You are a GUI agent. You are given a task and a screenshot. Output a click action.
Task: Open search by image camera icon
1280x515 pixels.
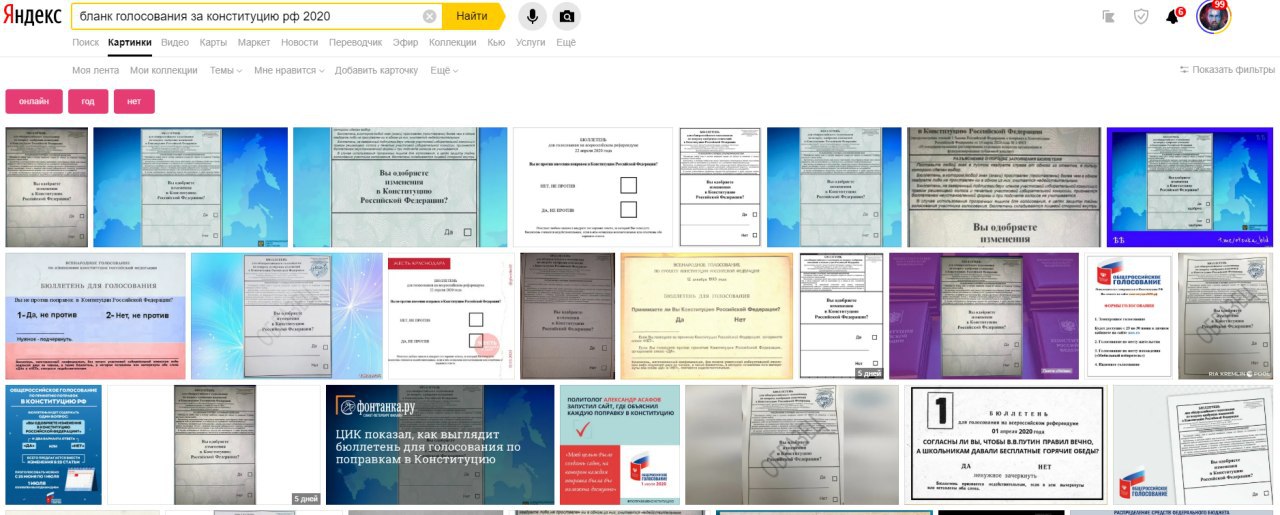[x=566, y=16]
